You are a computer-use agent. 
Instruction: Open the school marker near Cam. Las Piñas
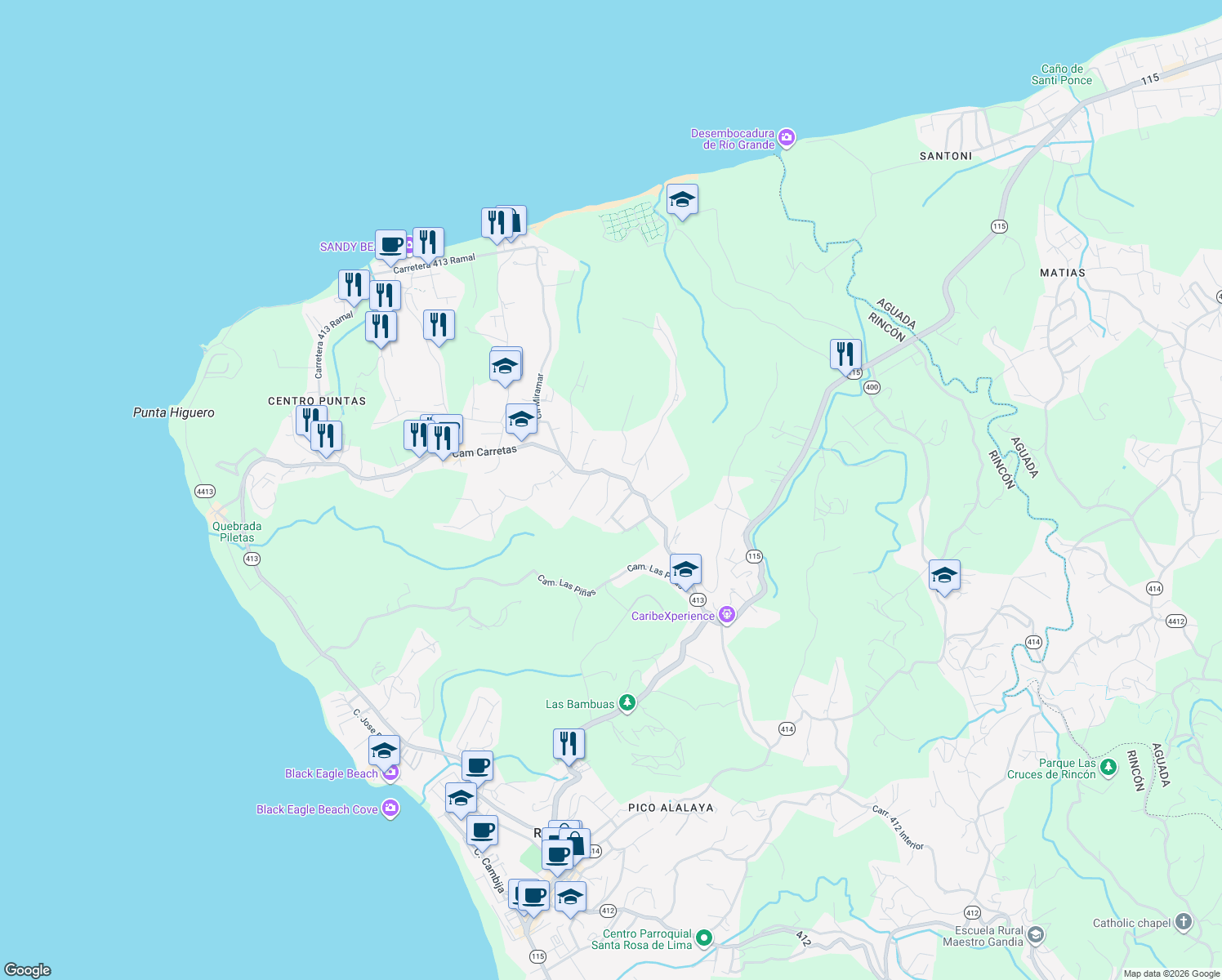point(685,569)
